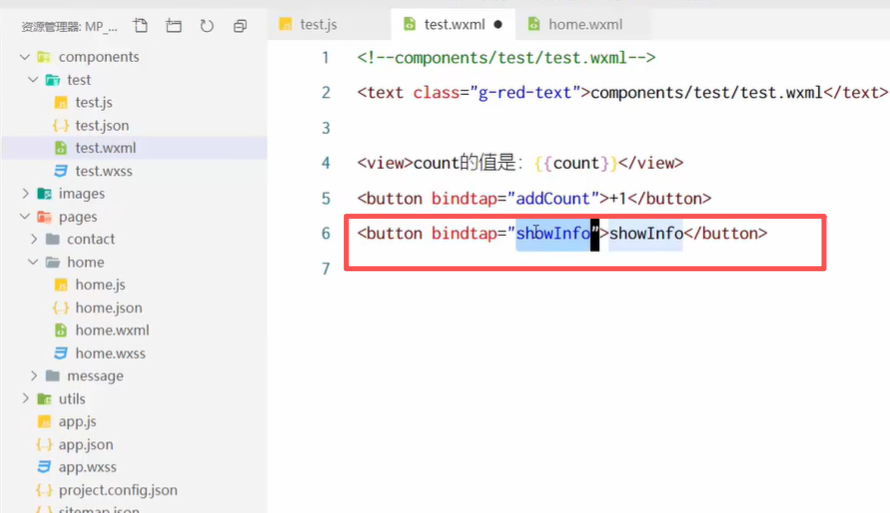Image resolution: width=890 pixels, height=513 pixels.
Task: Click line number 4 in the gutter
Action: click(325, 163)
